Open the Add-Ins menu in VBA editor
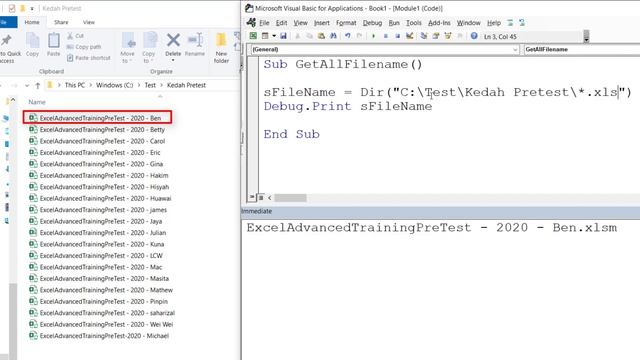The image size is (640, 360). 439,23
